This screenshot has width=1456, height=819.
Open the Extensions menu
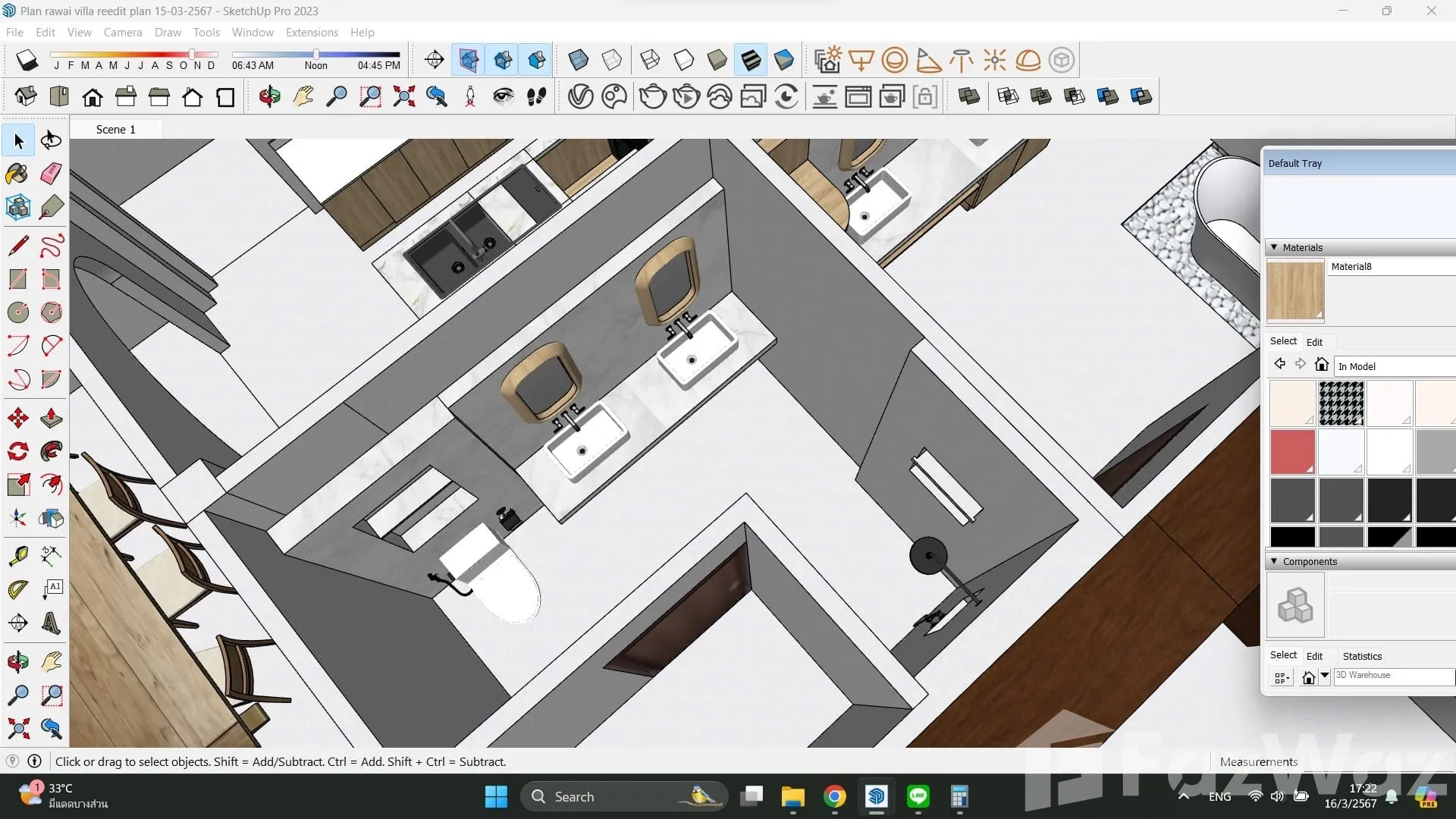[312, 32]
